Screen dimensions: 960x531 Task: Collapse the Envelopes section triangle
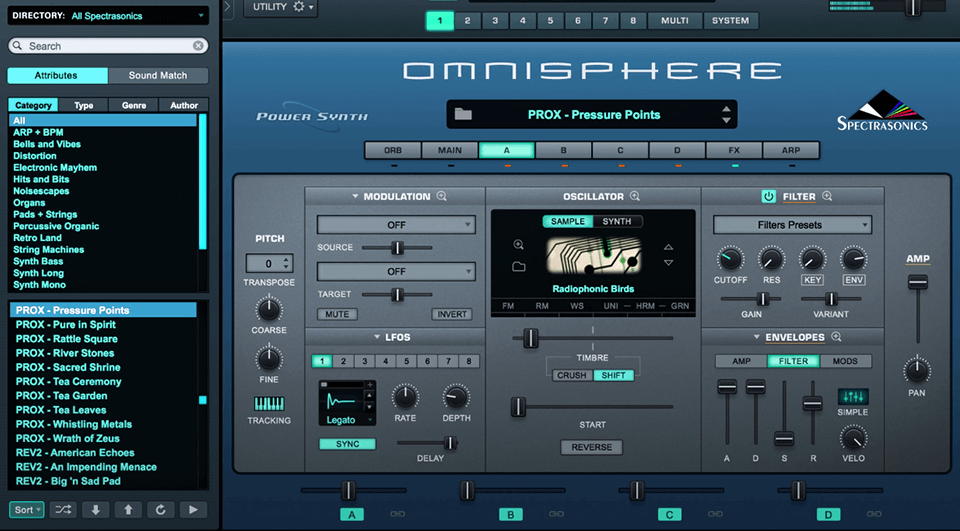coord(756,337)
